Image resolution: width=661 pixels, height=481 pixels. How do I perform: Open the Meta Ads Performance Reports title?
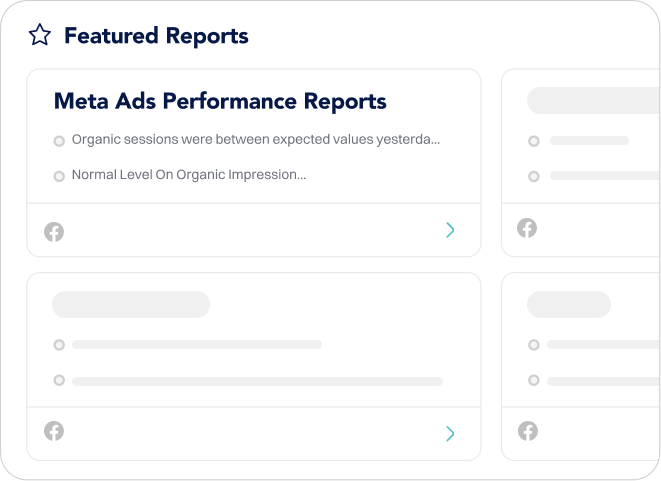(220, 102)
